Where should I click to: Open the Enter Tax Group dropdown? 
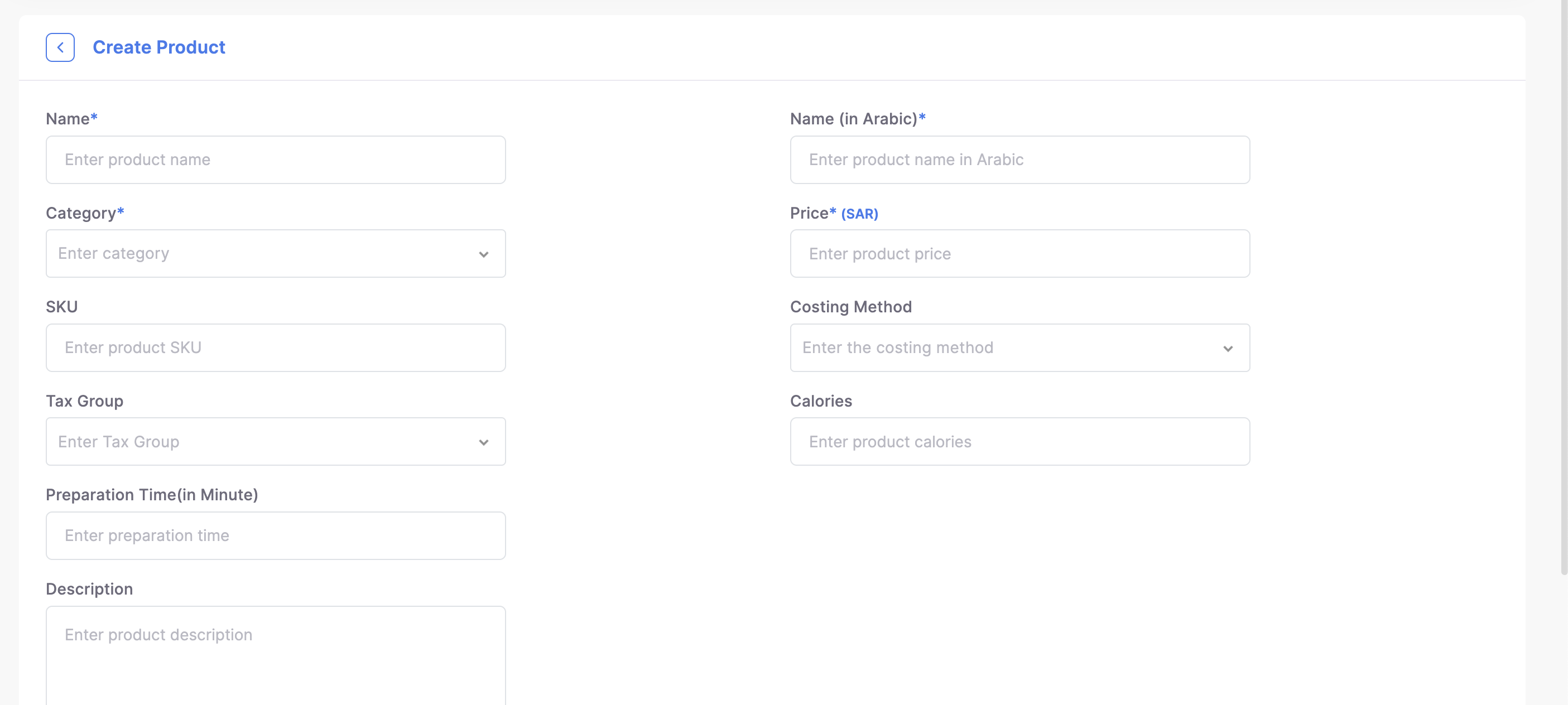(x=276, y=442)
